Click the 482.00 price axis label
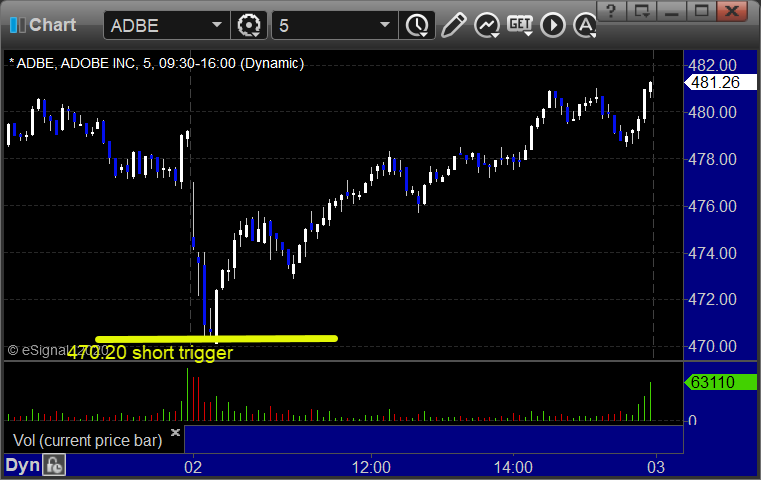This screenshot has width=761, height=480. click(712, 65)
